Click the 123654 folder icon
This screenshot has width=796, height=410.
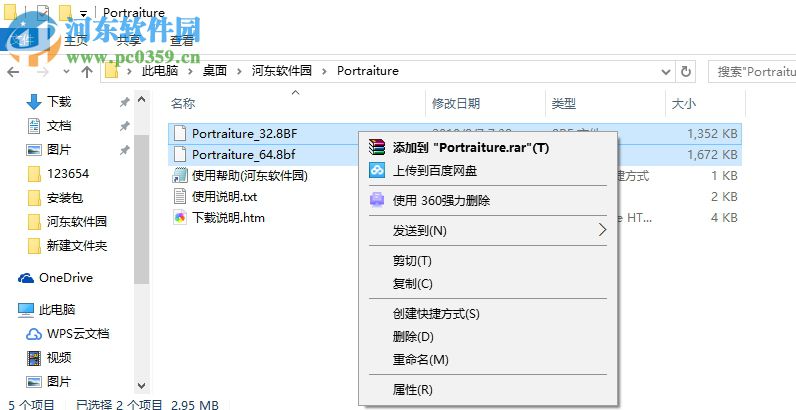click(x=34, y=174)
